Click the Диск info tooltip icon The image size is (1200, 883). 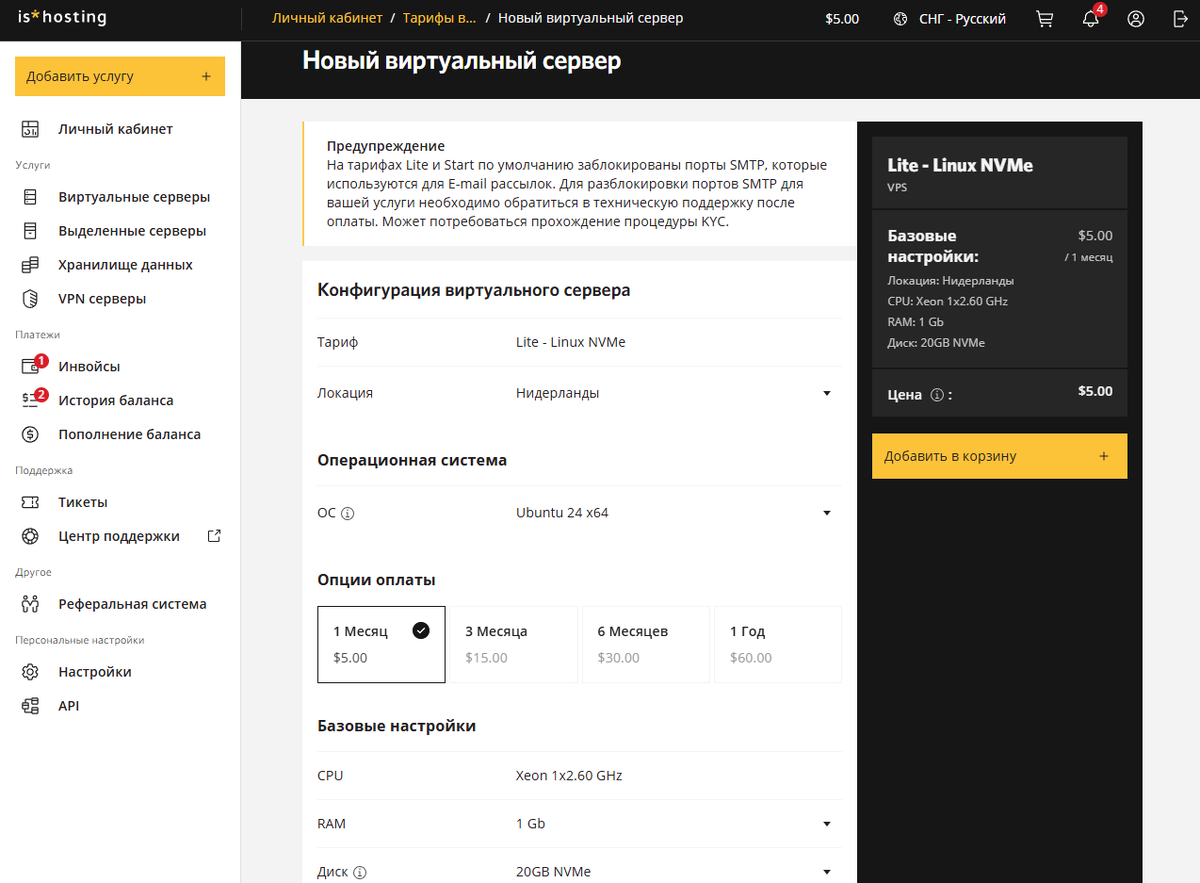click(361, 871)
